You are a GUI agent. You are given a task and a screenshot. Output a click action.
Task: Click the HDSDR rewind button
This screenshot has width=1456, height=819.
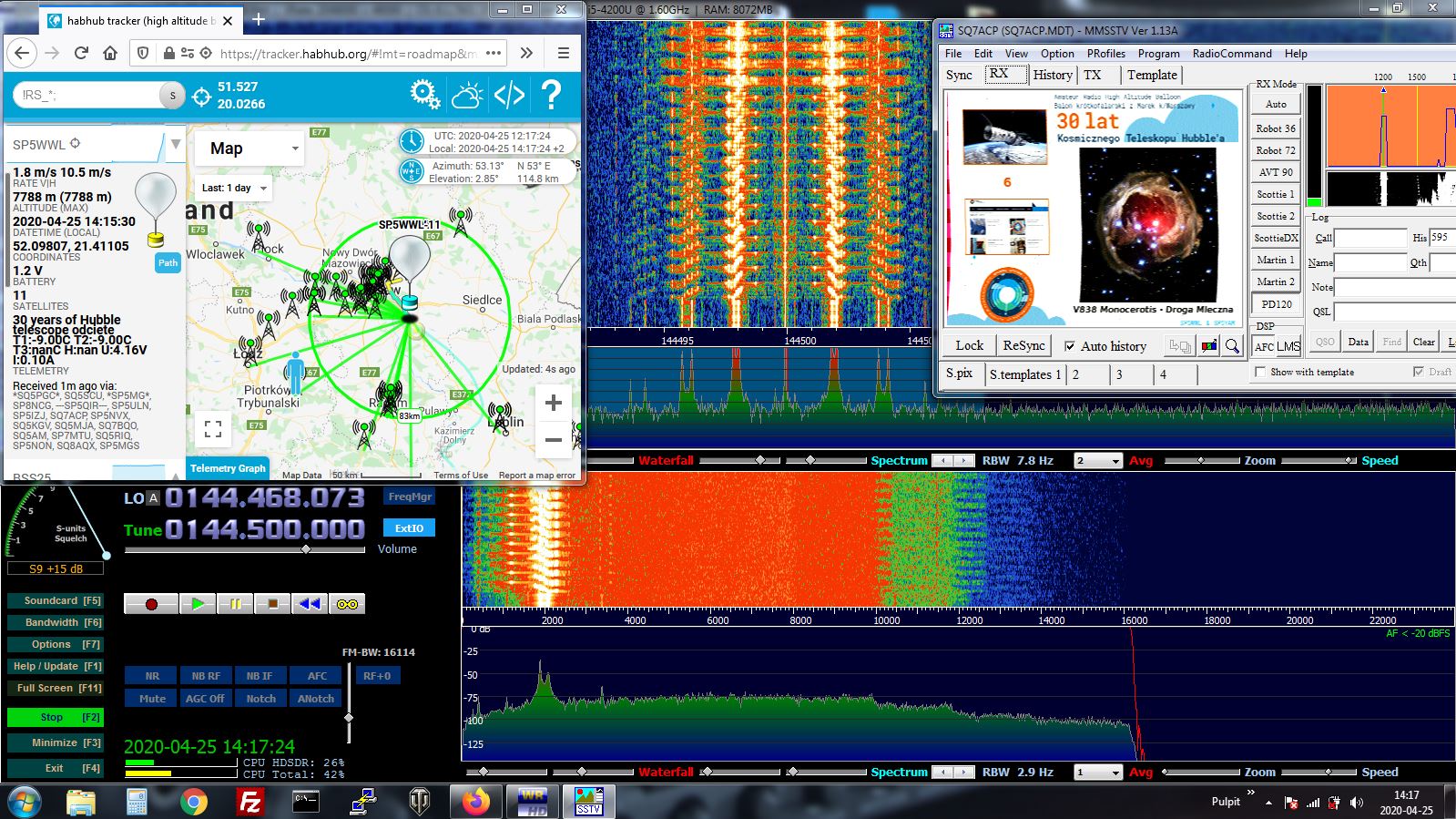coord(310,604)
